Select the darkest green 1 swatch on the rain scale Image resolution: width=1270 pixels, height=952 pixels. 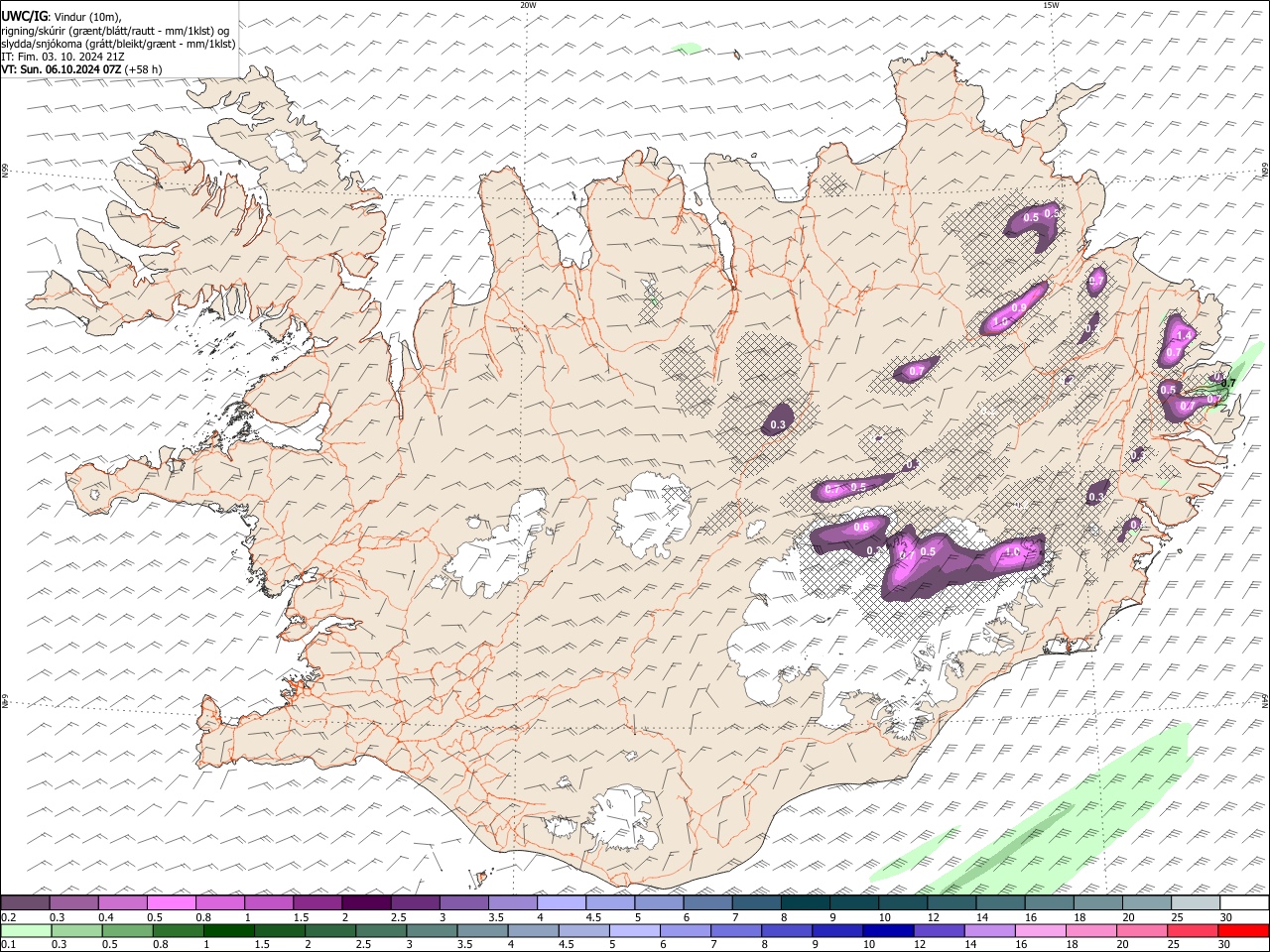tap(228, 930)
